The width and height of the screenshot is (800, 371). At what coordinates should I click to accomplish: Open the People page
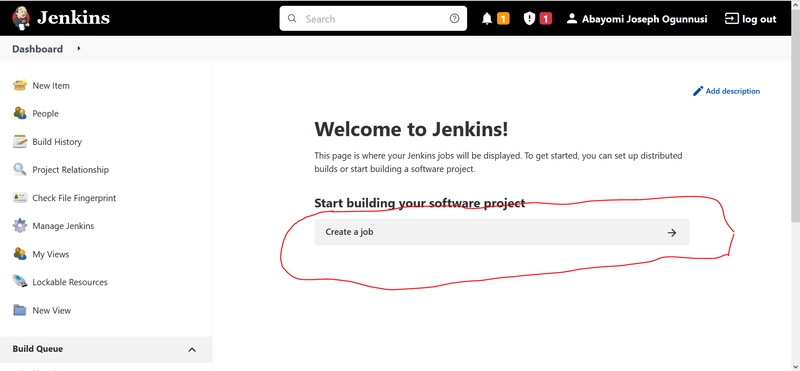click(x=45, y=114)
